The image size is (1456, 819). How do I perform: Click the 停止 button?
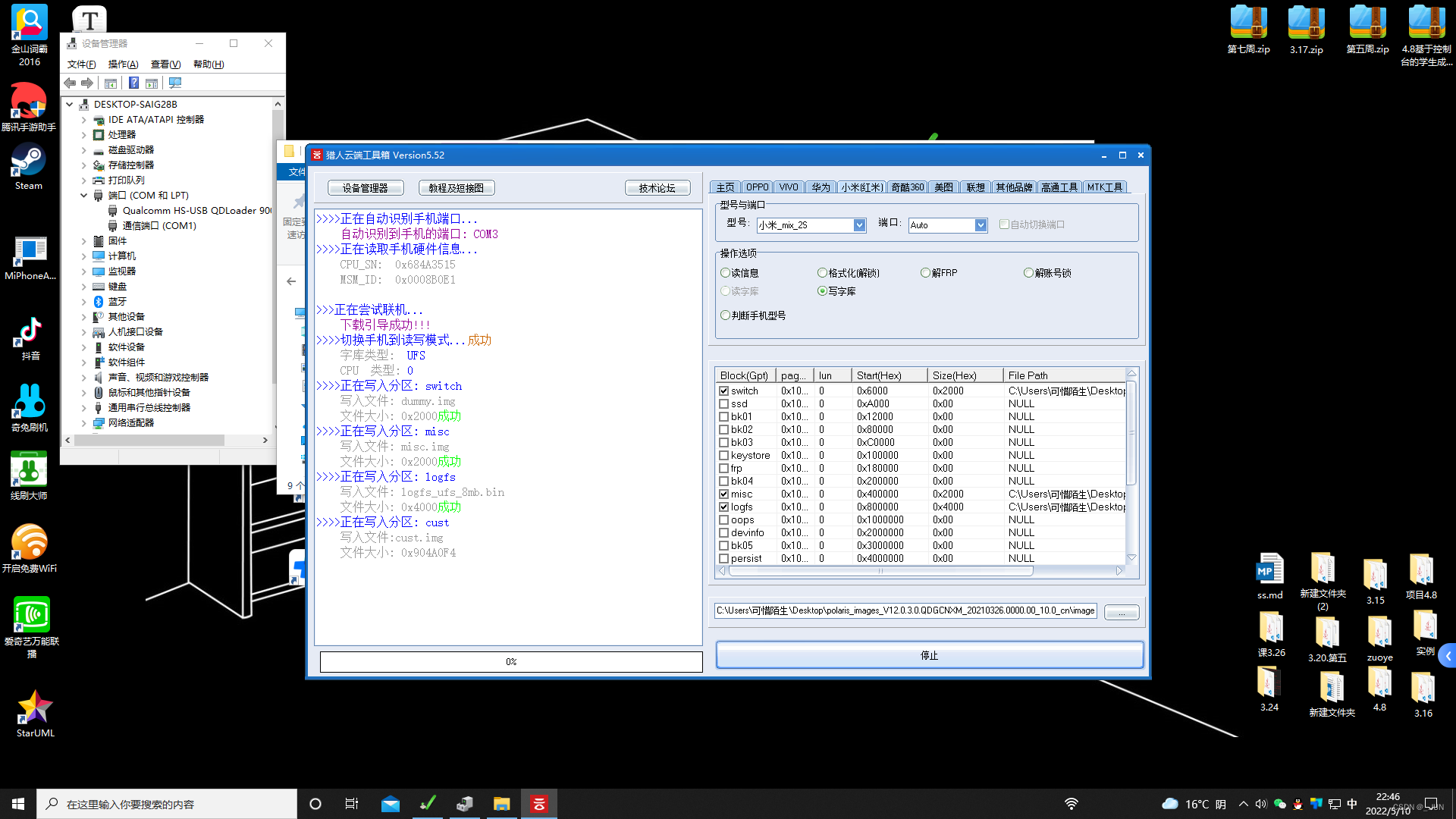click(929, 655)
